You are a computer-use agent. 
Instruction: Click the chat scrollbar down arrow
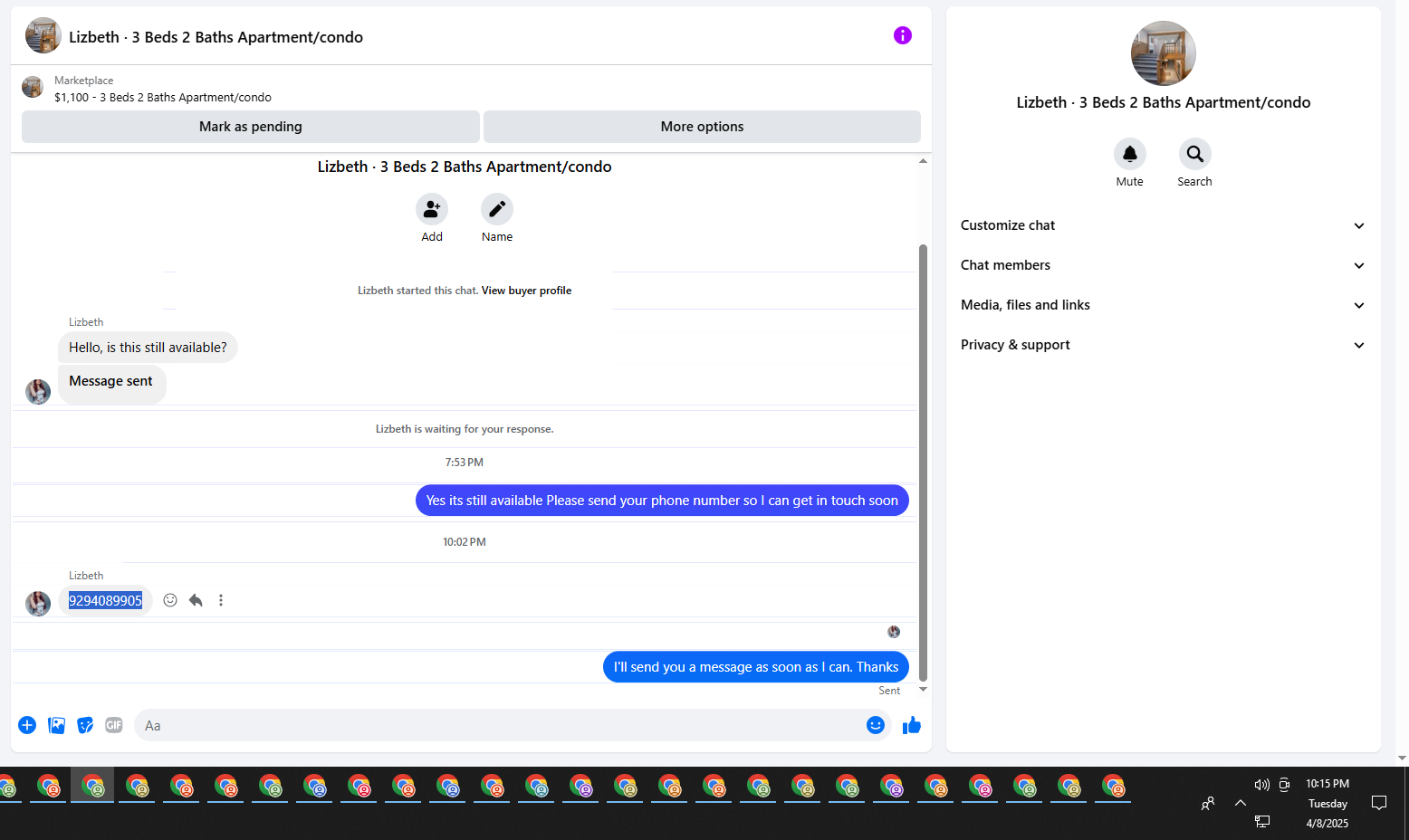pyautogui.click(x=923, y=690)
